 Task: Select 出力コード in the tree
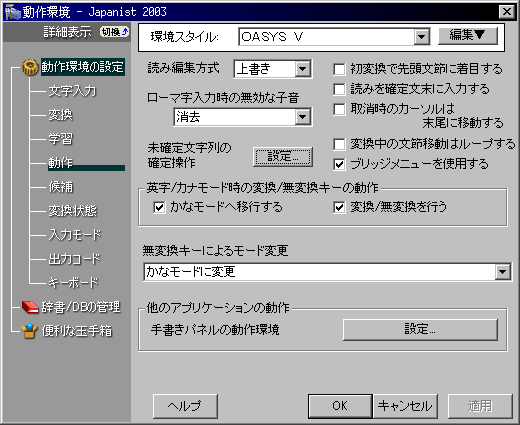74,259
